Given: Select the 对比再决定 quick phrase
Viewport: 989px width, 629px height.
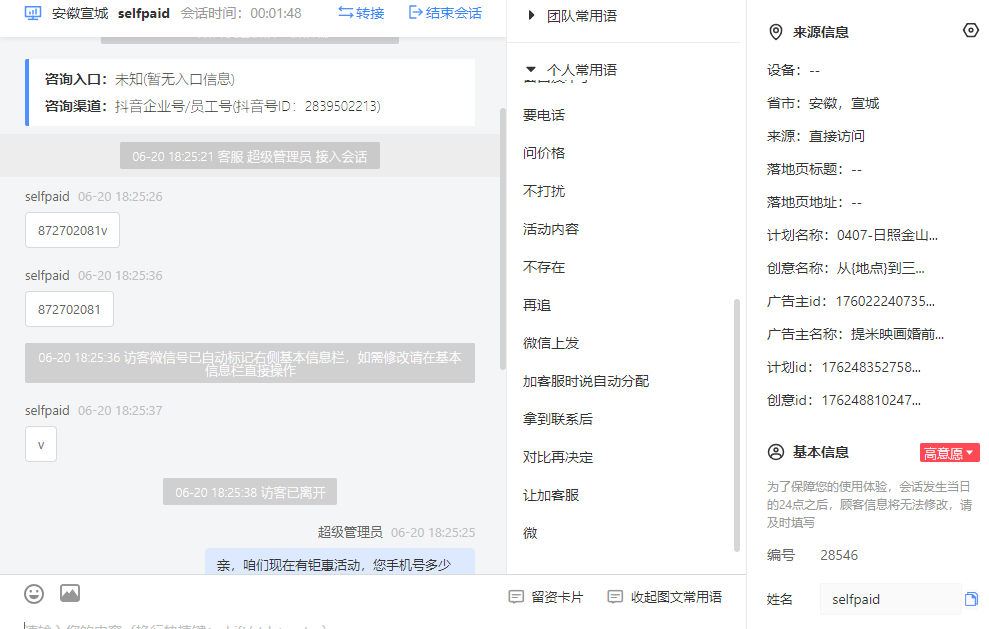Looking at the screenshot, I should tap(558, 457).
